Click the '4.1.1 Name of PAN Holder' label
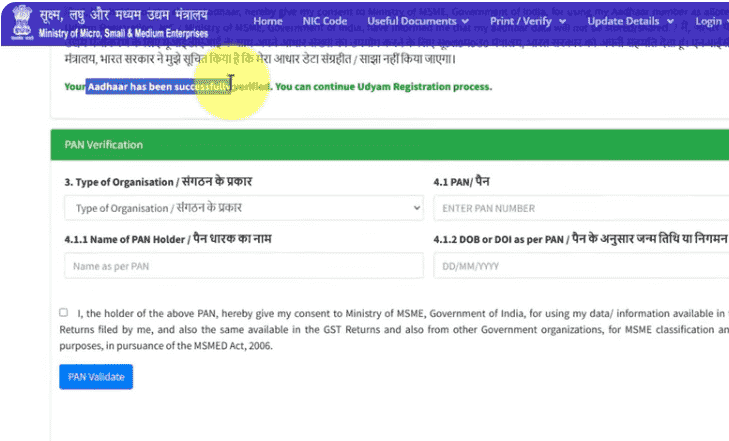This screenshot has height=441, width=729. click(167, 239)
